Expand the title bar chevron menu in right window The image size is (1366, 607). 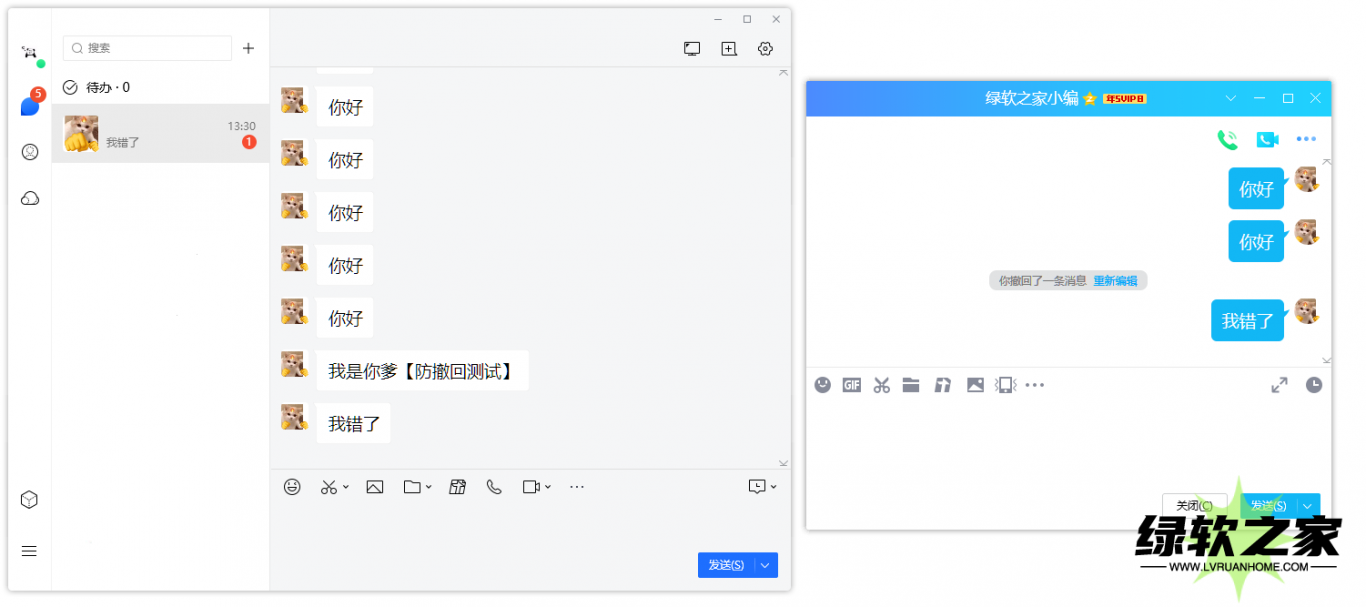[x=1231, y=98]
